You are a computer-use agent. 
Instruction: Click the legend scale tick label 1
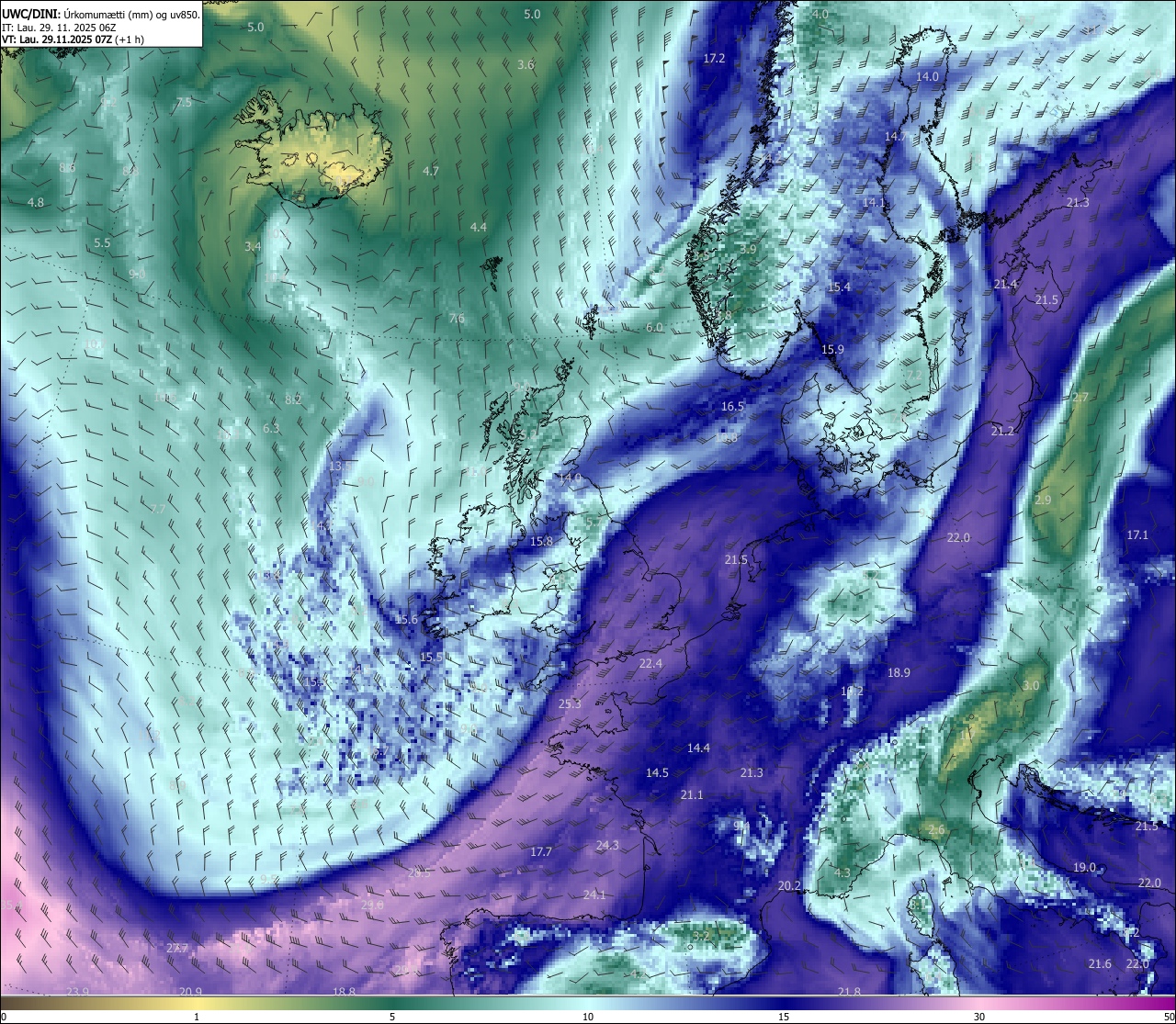click(x=196, y=1017)
